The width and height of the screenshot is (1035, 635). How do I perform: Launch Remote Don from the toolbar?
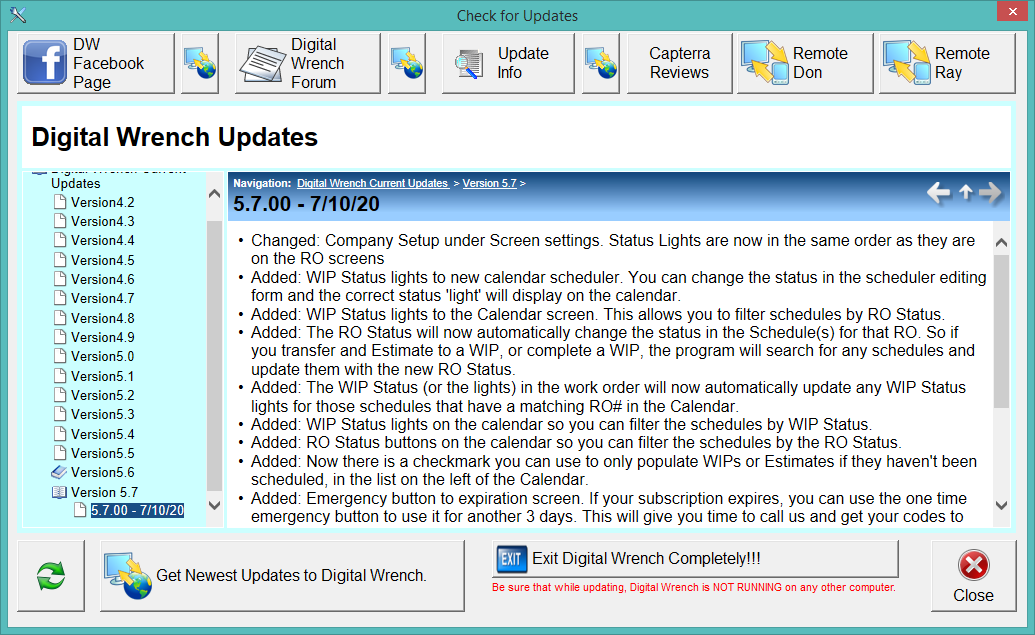pos(802,62)
